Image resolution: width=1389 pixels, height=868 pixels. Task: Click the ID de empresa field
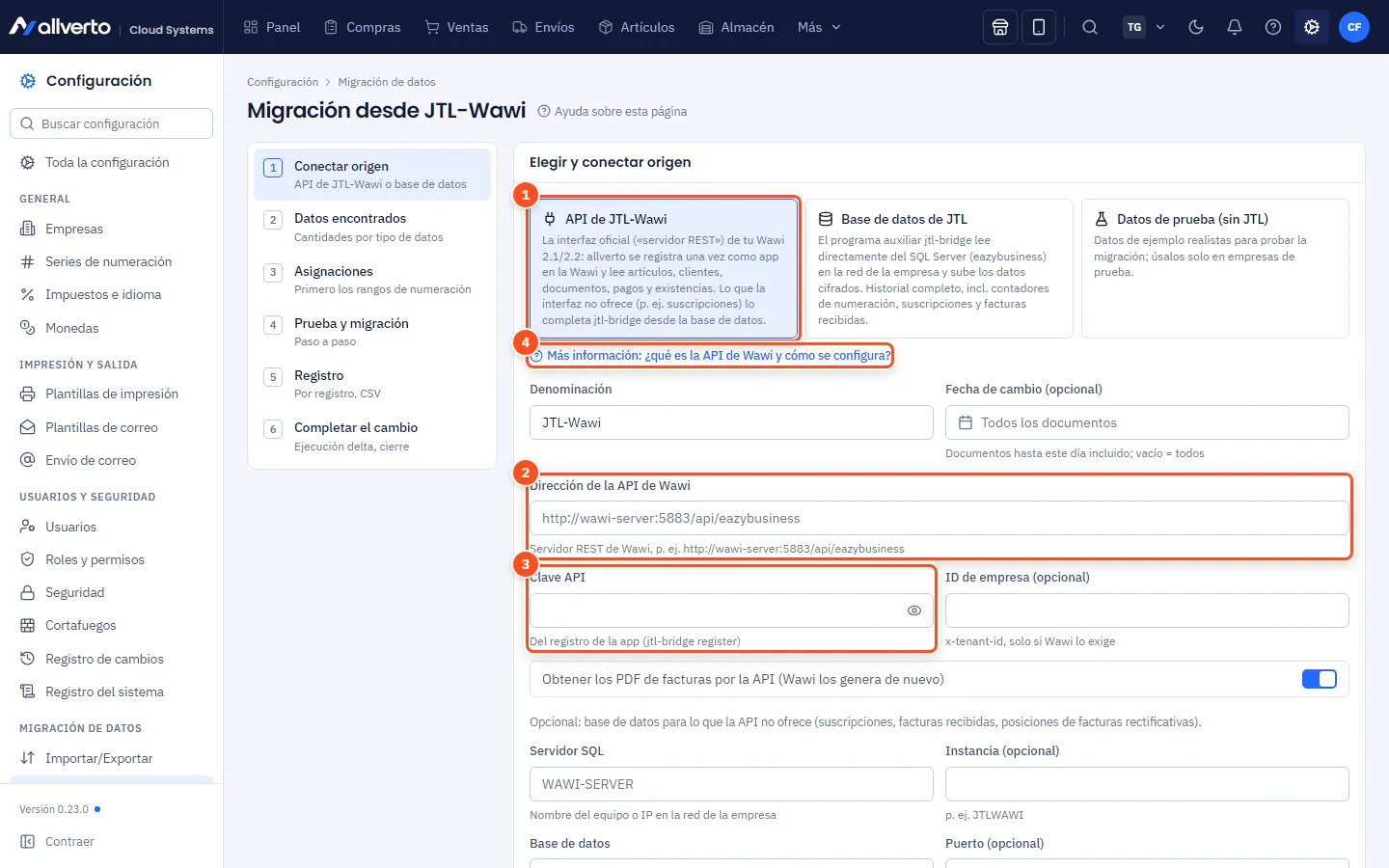1147,610
